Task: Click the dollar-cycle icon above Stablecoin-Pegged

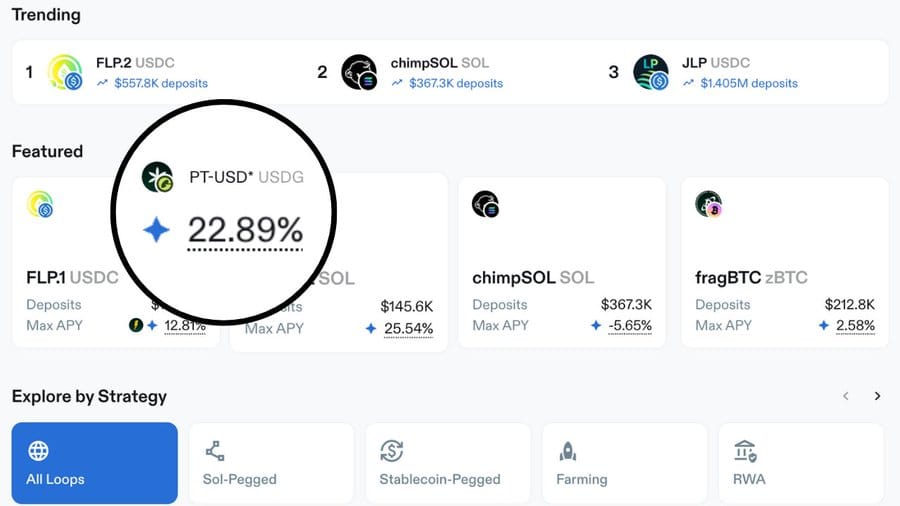Action: (391, 451)
